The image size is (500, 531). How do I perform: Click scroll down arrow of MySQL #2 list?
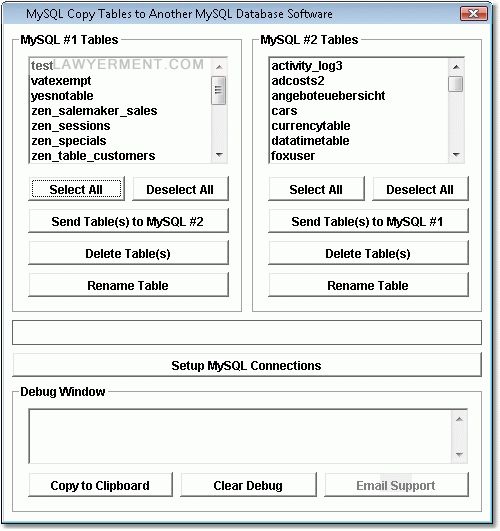[456, 155]
